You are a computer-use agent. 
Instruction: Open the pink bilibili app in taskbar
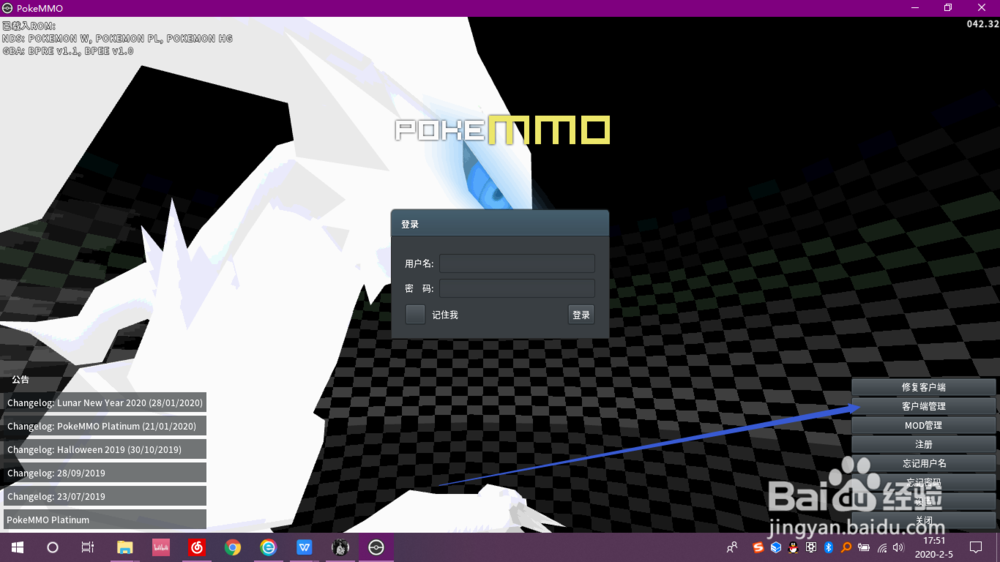(161, 547)
